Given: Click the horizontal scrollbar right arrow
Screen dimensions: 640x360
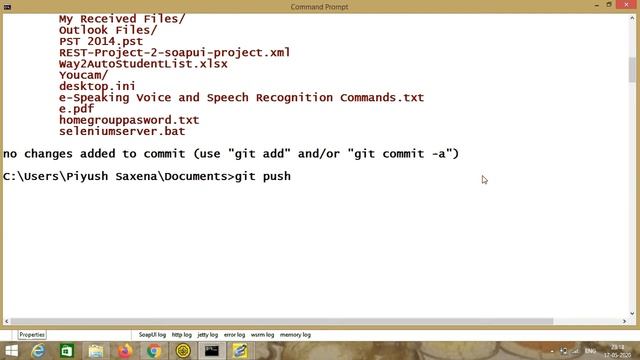Looking at the screenshot, I should coord(624,321).
